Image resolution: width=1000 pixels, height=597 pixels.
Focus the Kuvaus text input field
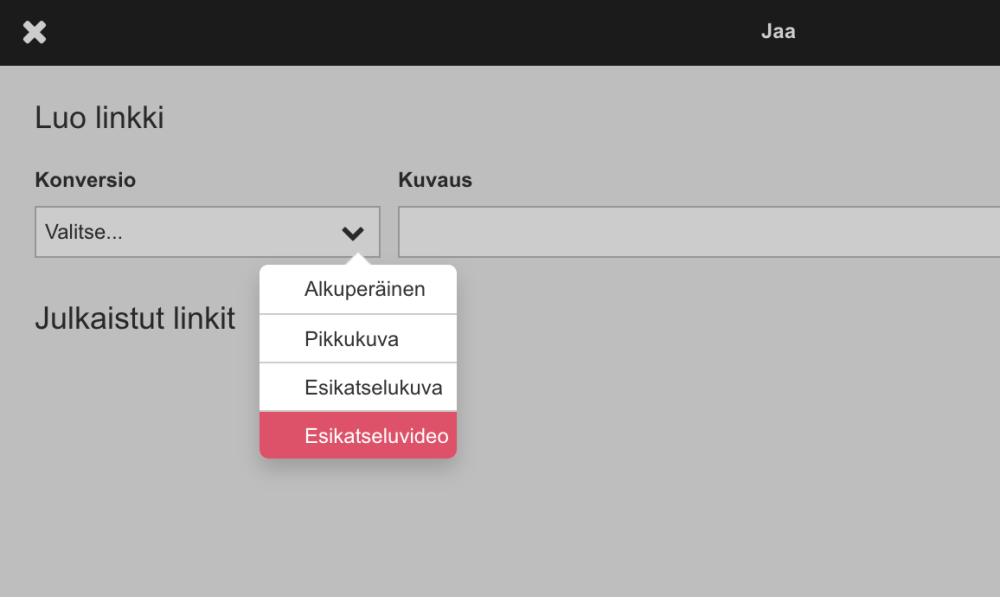coord(698,232)
